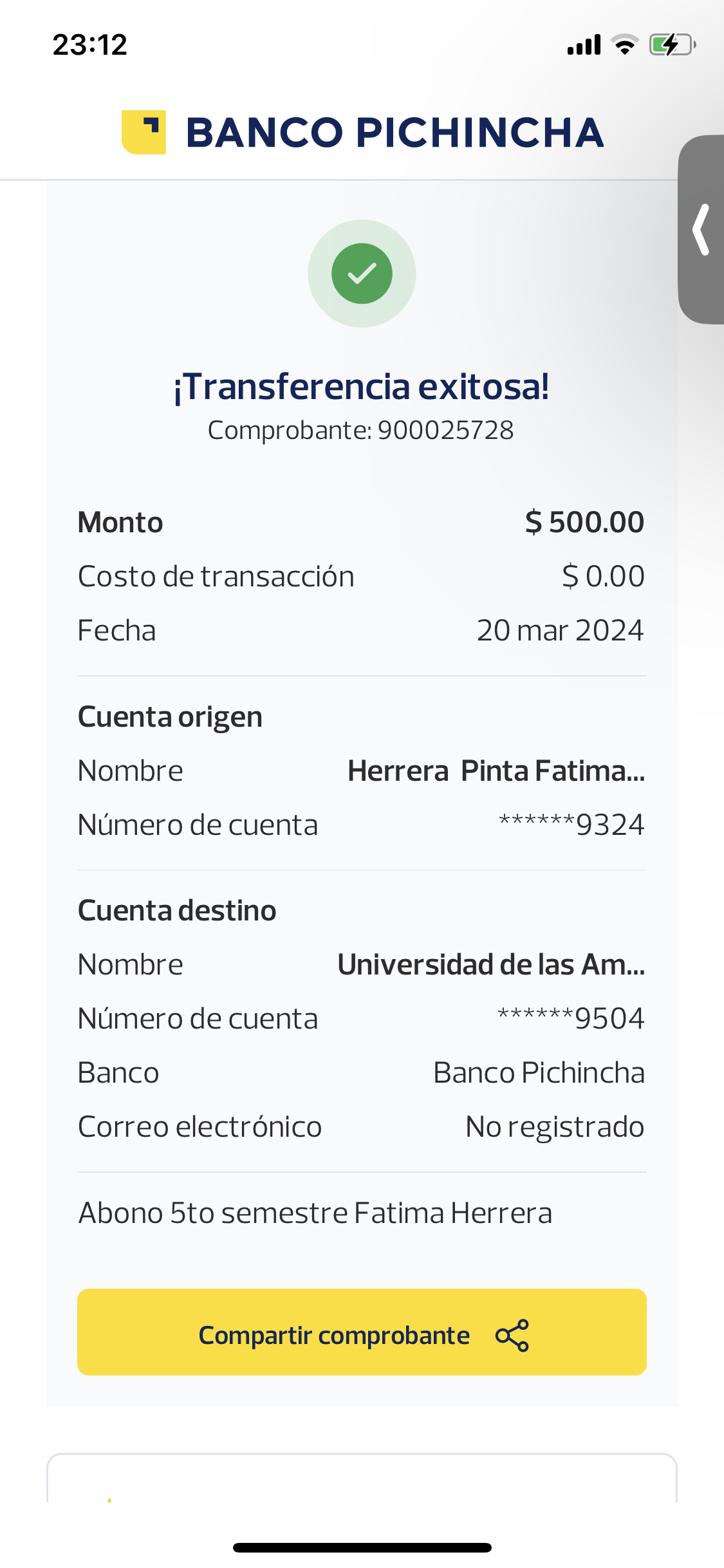Tap the green success checkmark icon

362,274
